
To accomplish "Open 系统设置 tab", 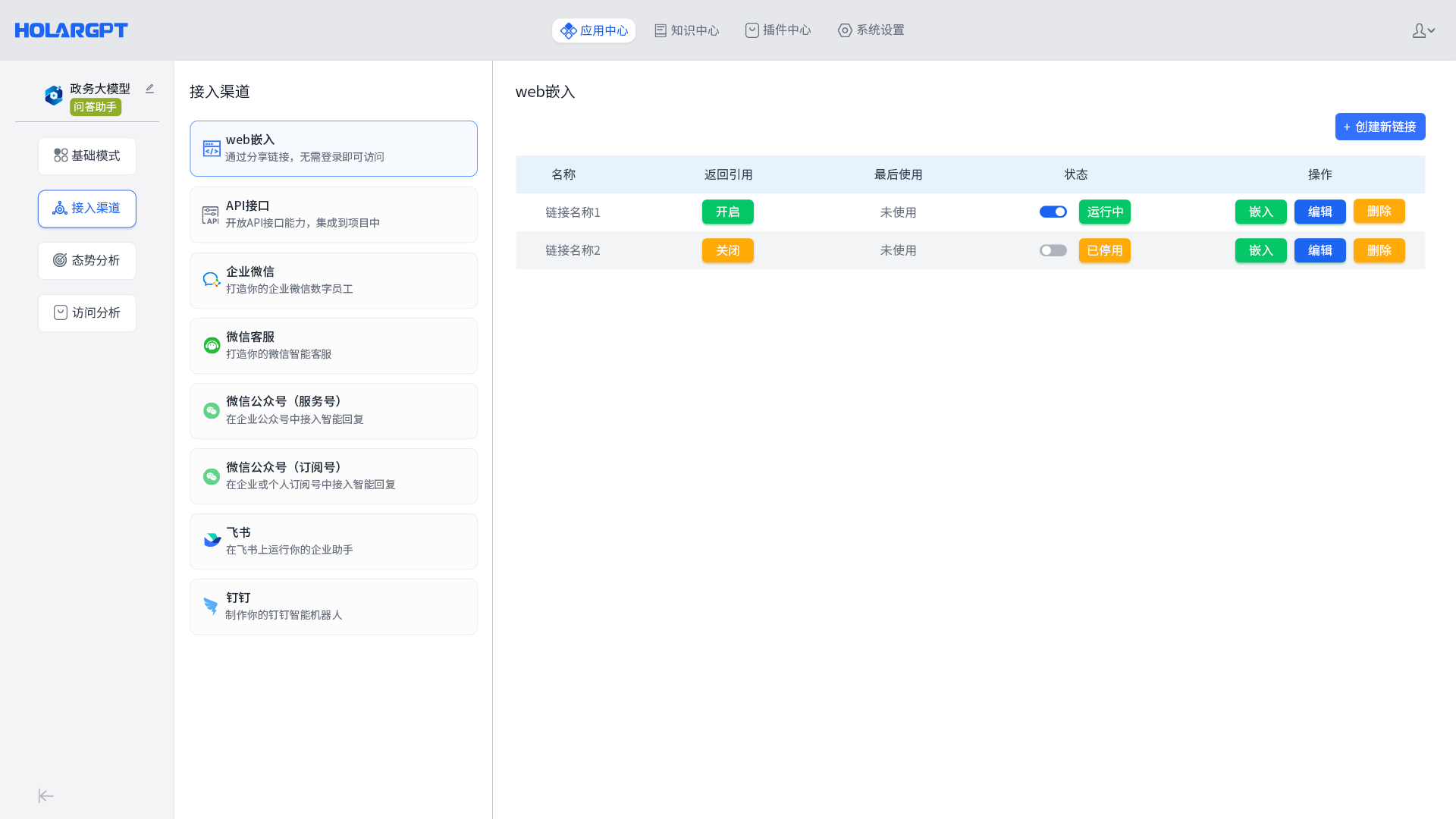I will [x=871, y=30].
